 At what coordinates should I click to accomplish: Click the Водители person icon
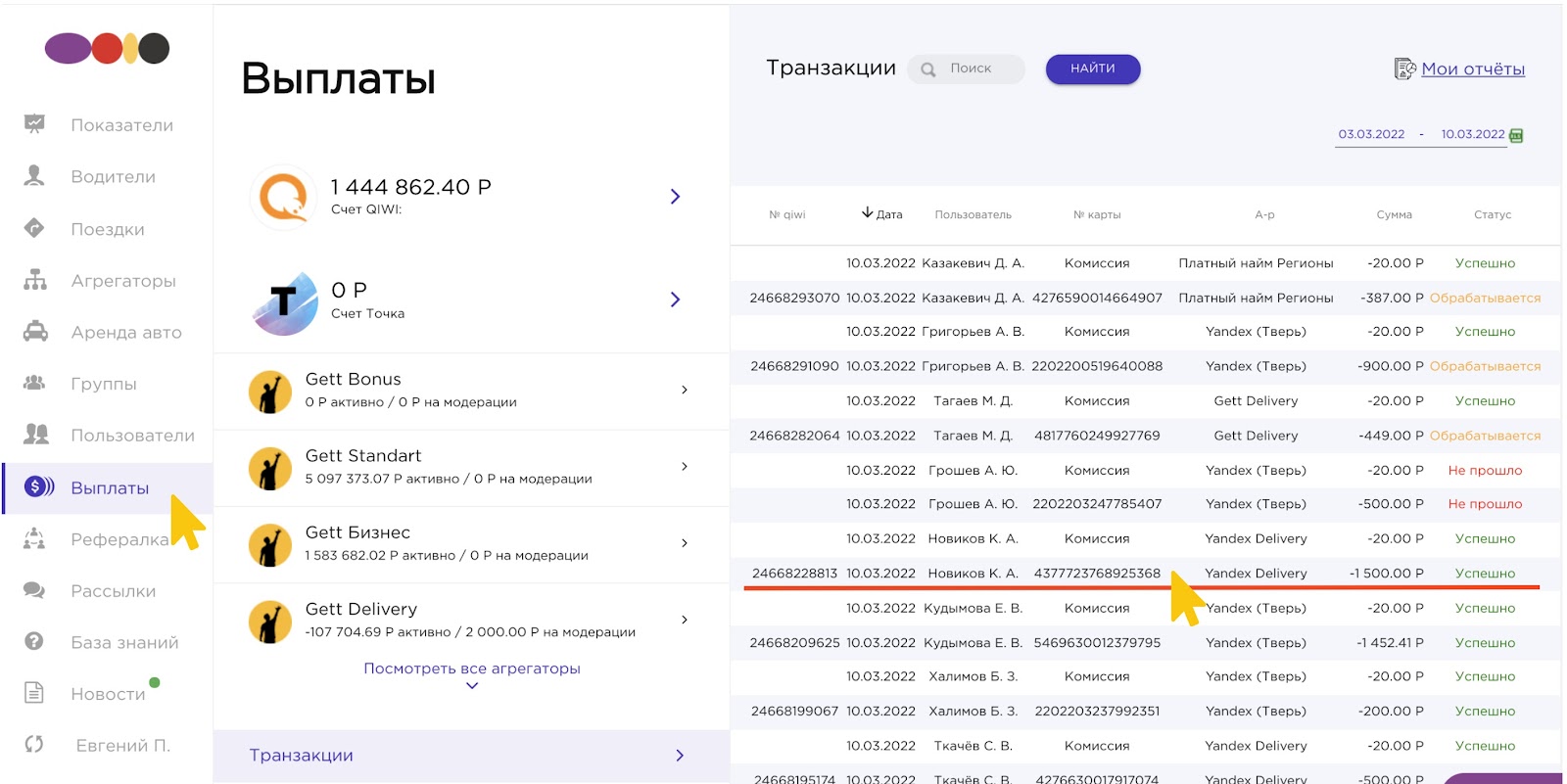click(x=34, y=175)
